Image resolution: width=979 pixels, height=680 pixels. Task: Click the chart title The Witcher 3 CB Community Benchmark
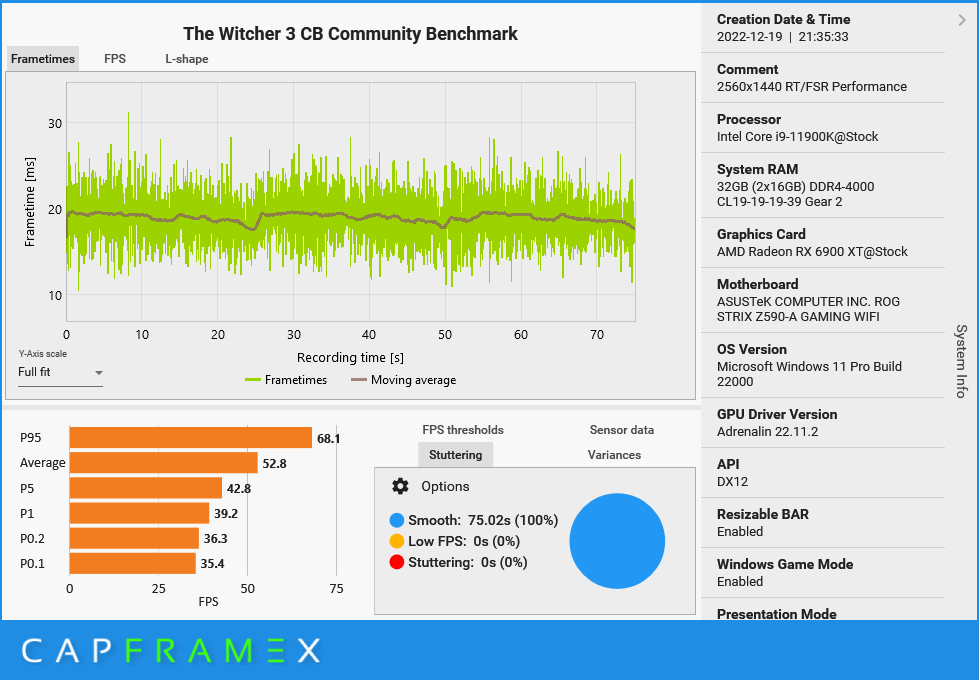(350, 34)
